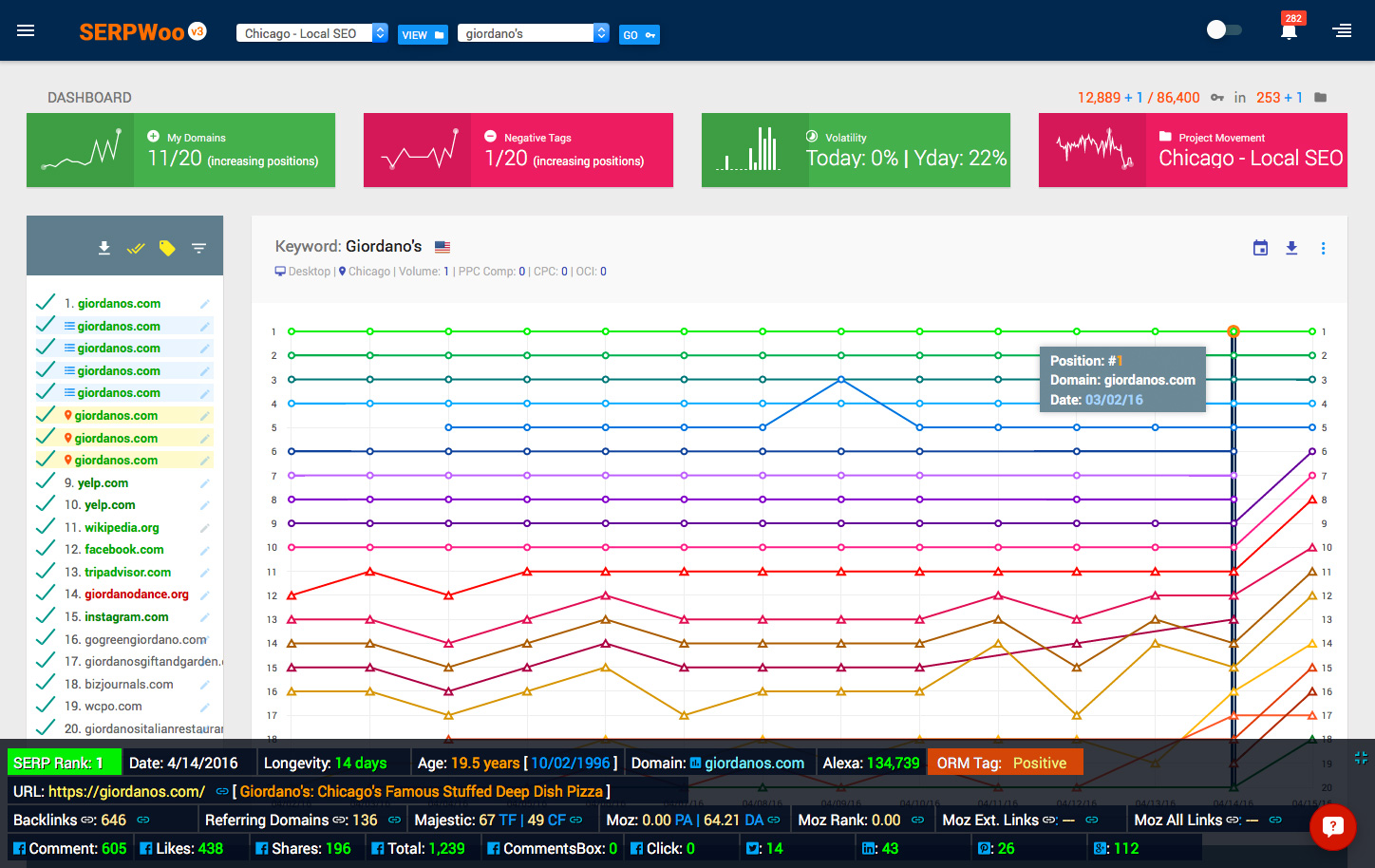Open the My Domains dashboard card

[x=180, y=150]
